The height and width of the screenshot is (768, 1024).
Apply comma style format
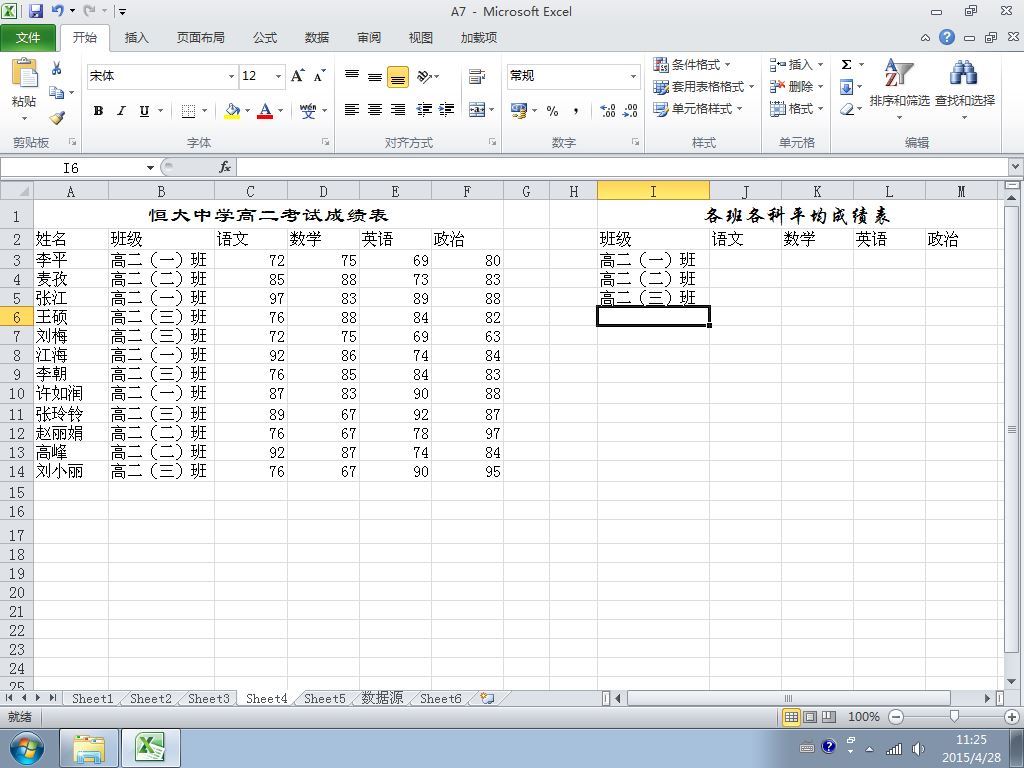tap(575, 111)
